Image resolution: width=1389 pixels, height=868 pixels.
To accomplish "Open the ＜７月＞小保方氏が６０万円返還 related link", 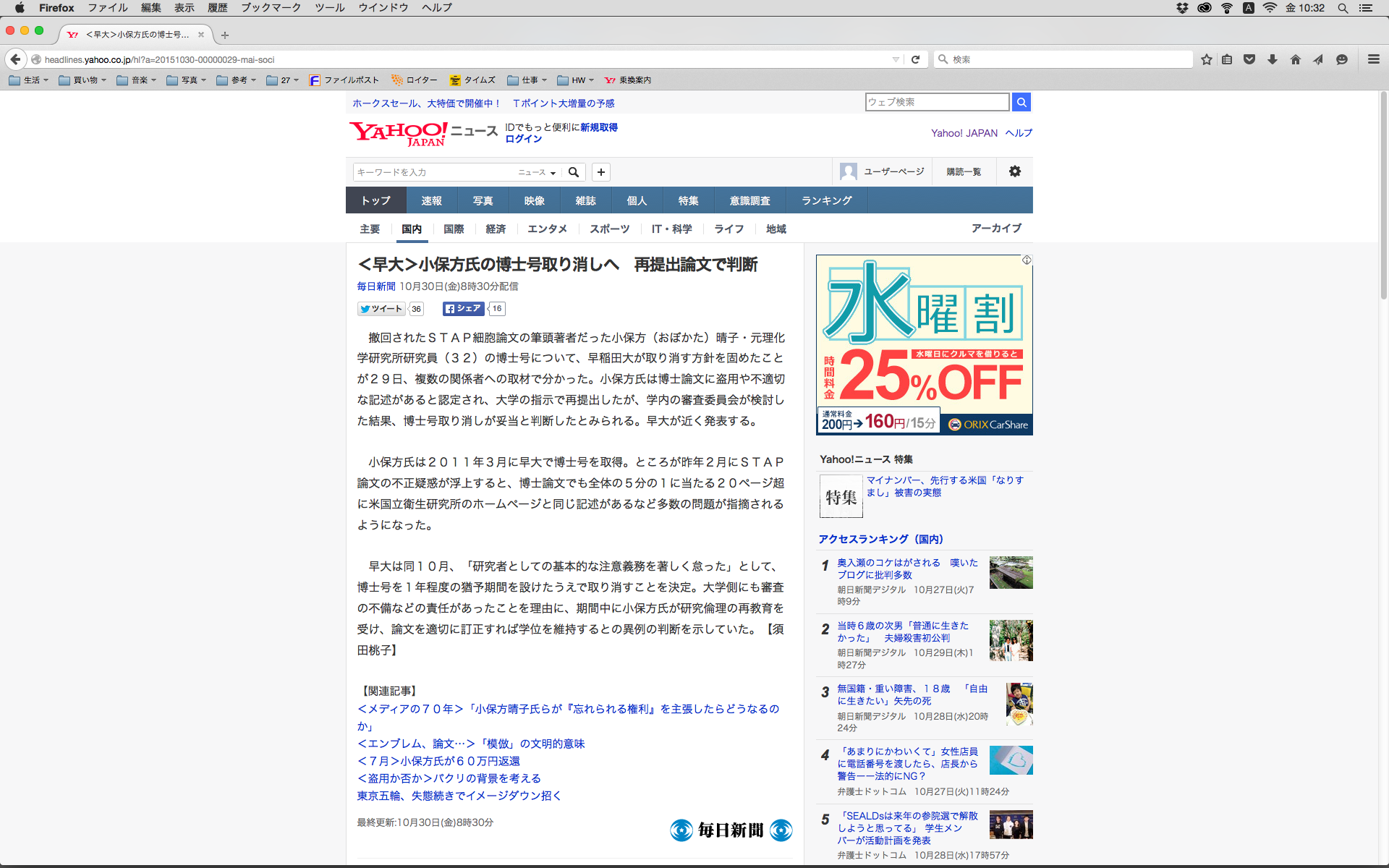I will [x=438, y=761].
